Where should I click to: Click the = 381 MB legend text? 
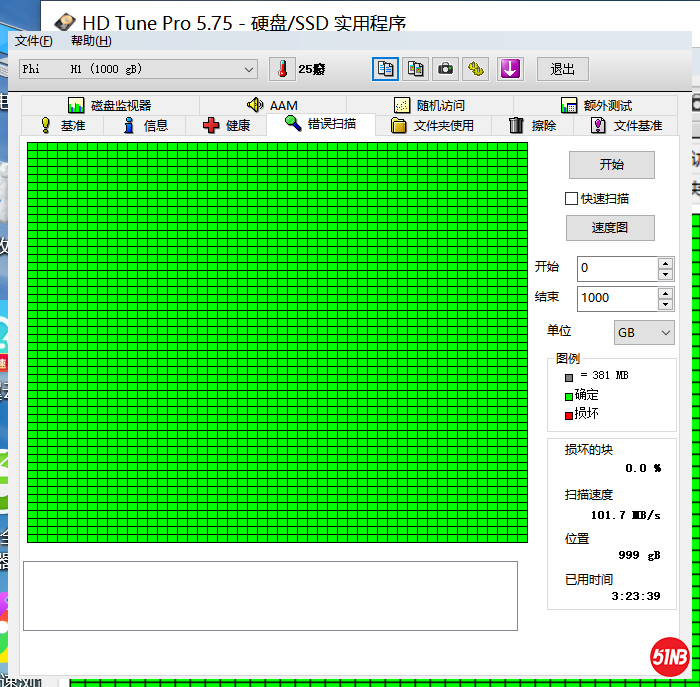click(604, 375)
